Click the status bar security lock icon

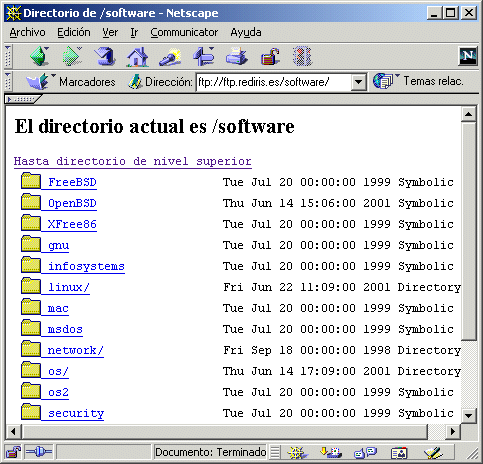(13, 452)
